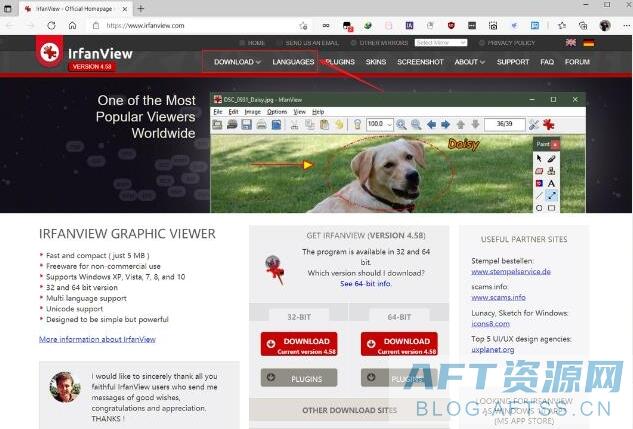The image size is (633, 429).
Task: Select the 32-BIT tab heading
Action: (x=299, y=317)
